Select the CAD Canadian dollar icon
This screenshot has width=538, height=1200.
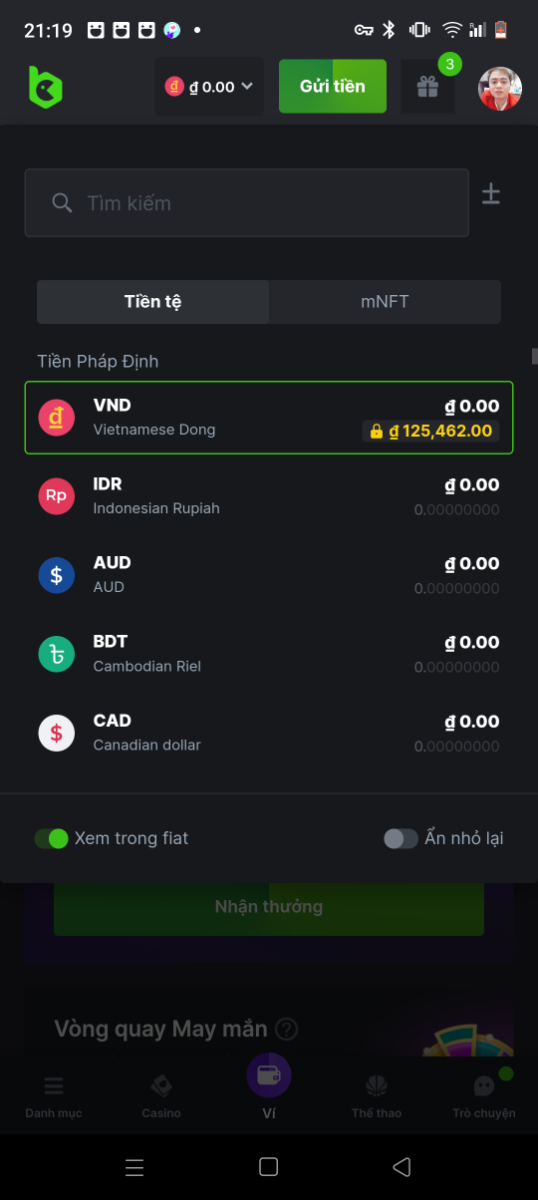(56, 733)
